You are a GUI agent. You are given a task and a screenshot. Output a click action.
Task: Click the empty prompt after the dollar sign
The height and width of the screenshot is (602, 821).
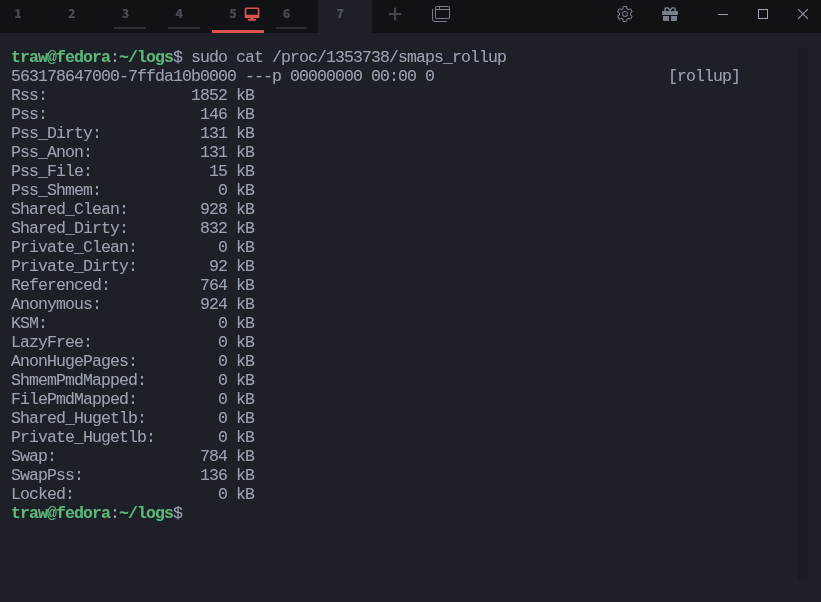[200, 512]
